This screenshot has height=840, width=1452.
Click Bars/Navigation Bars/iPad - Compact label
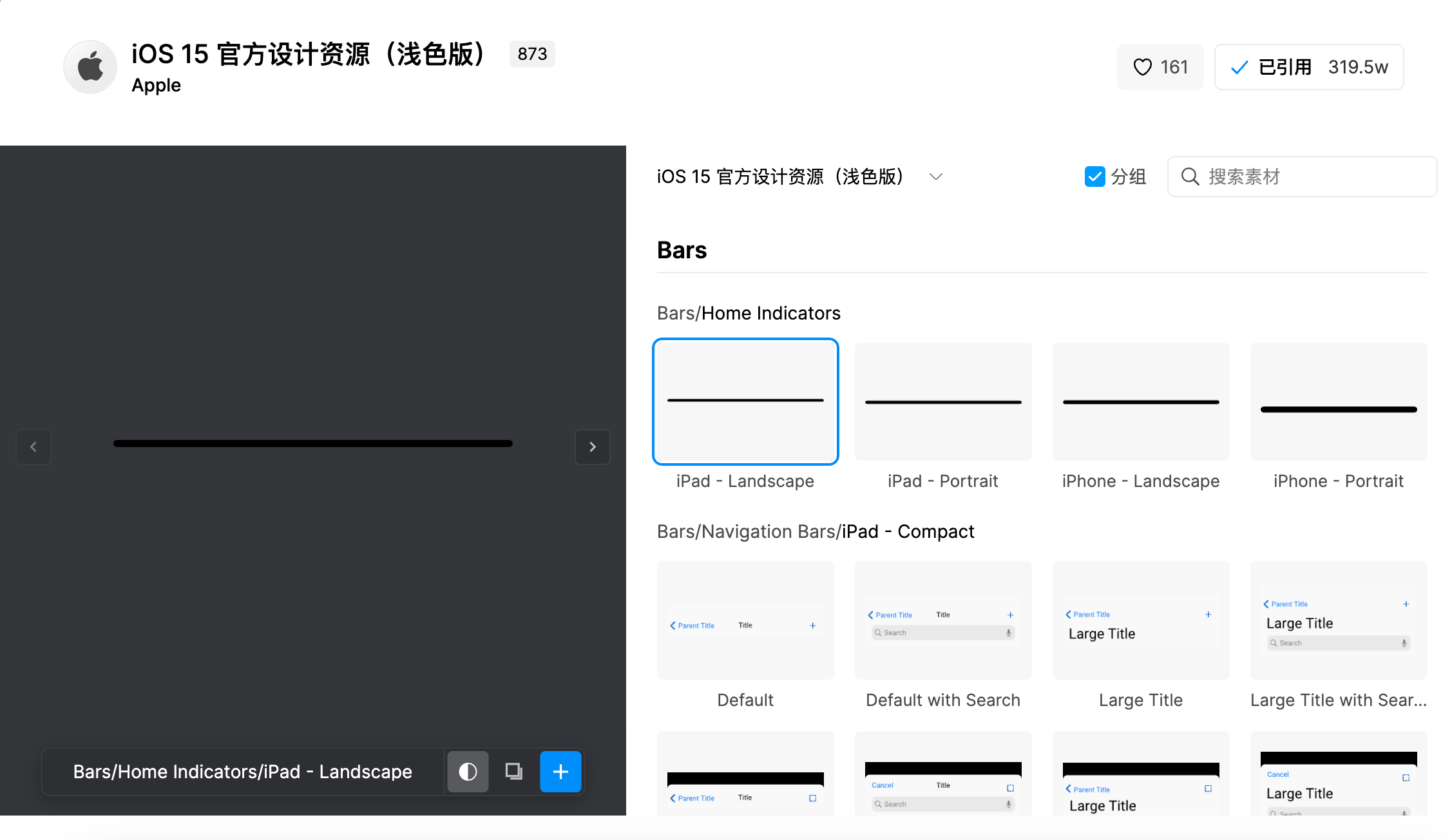click(816, 531)
